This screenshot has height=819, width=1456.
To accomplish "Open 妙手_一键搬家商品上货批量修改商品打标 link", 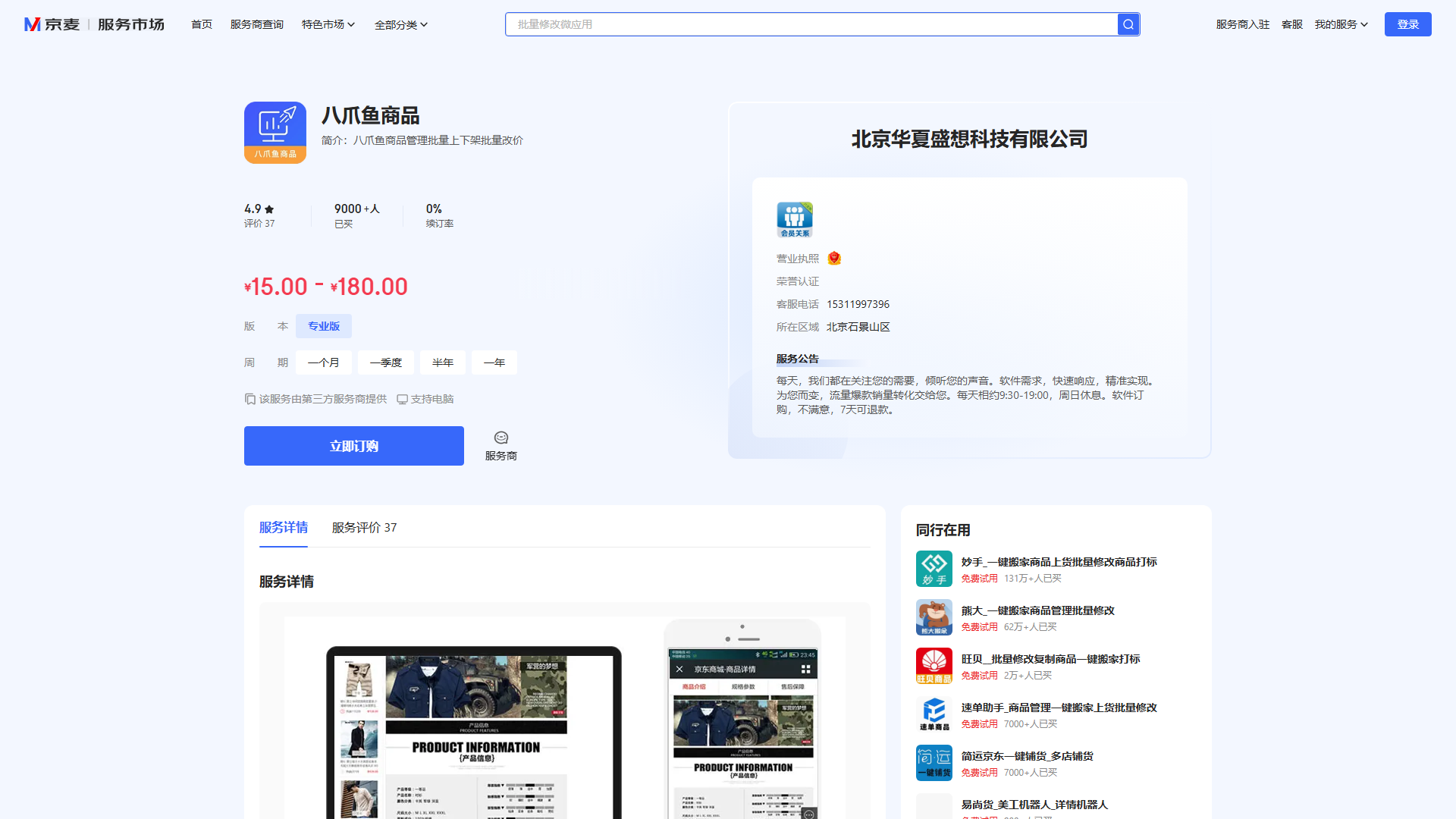I will point(1059,562).
